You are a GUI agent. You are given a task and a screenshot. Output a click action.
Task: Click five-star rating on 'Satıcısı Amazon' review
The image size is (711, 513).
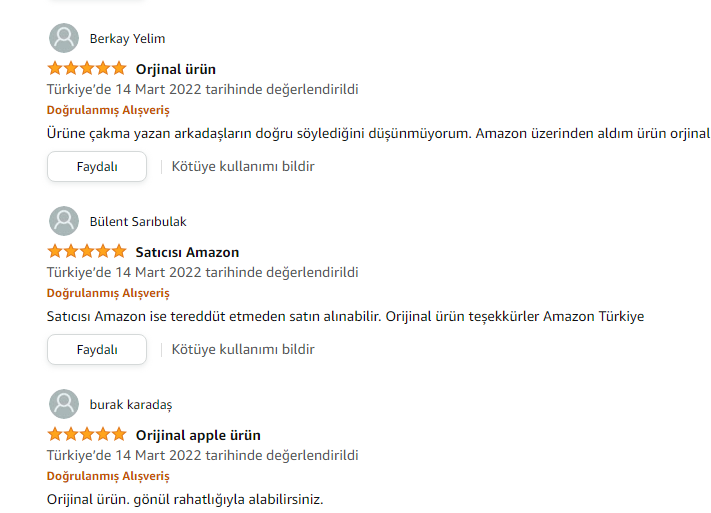click(87, 252)
